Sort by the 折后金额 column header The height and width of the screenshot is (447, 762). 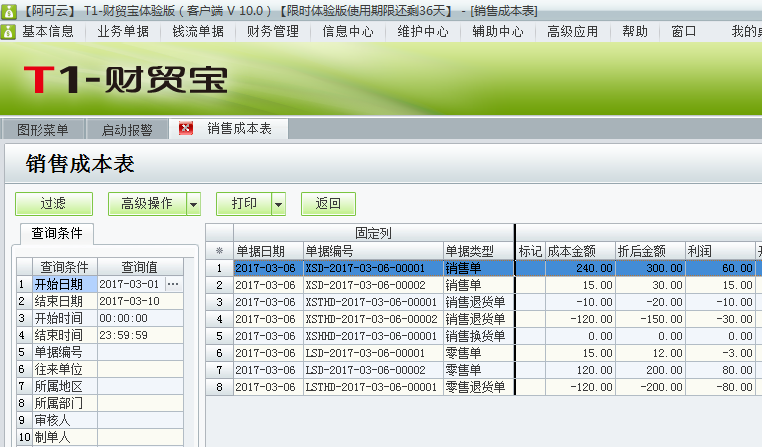(x=650, y=251)
